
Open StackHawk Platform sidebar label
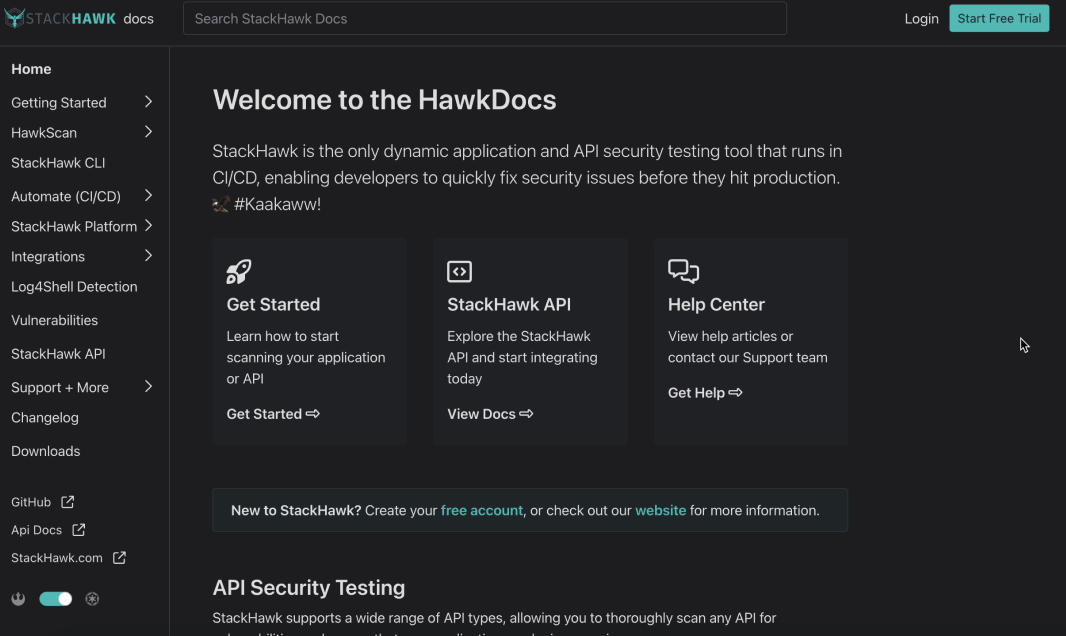point(74,226)
